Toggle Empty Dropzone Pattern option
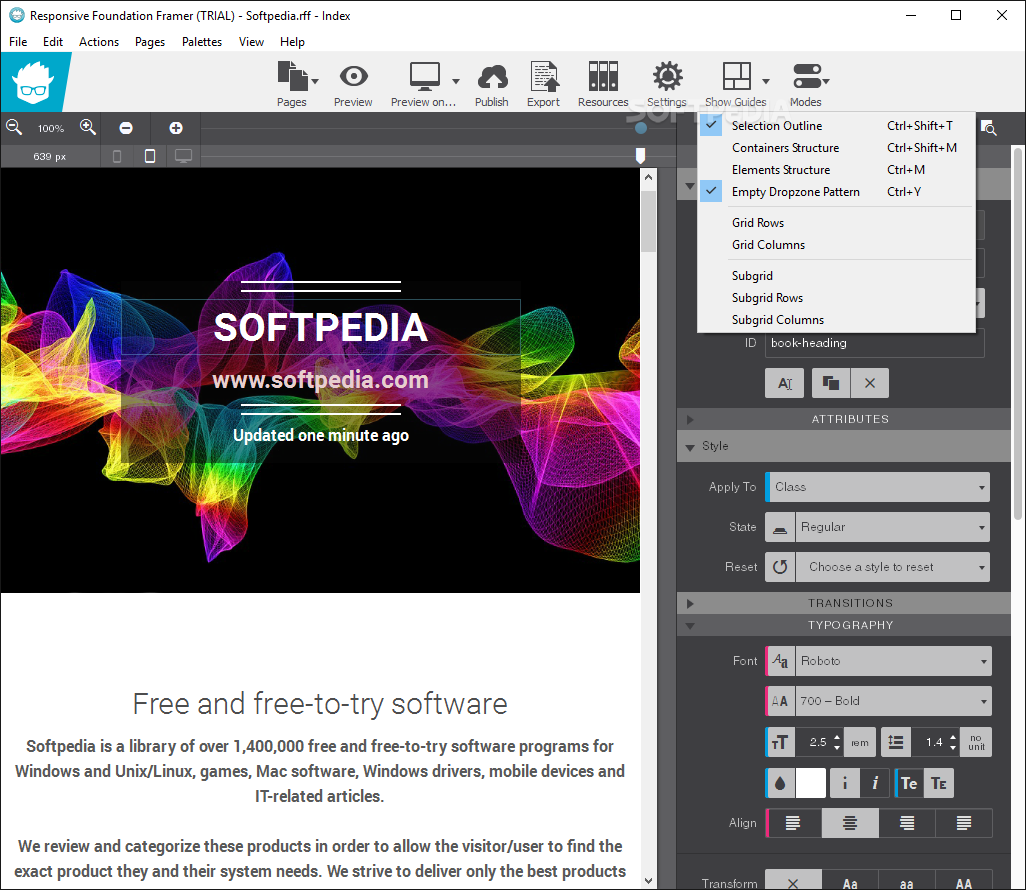Viewport: 1026px width, 890px height. (836, 192)
